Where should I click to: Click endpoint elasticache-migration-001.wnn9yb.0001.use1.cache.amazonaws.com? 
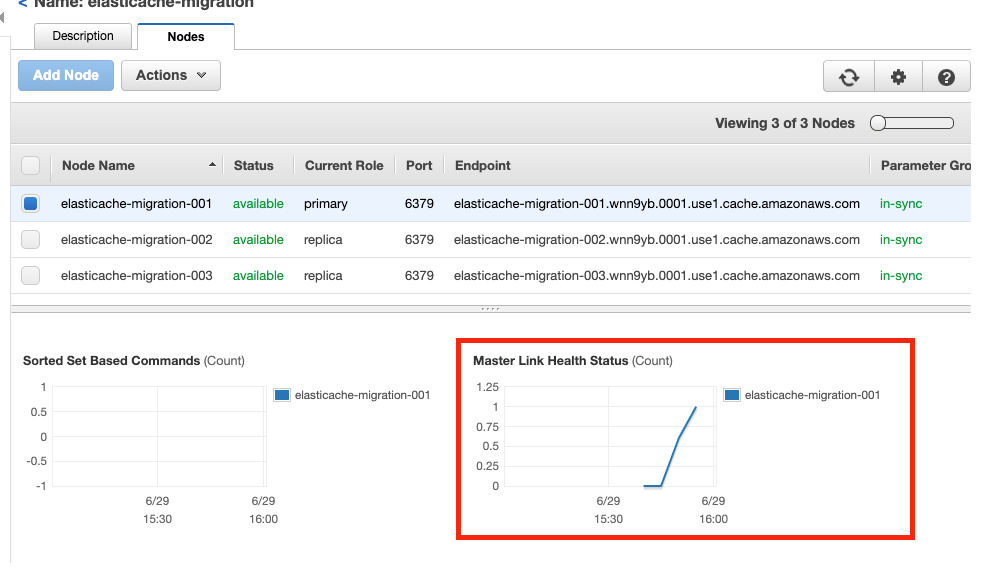point(656,204)
